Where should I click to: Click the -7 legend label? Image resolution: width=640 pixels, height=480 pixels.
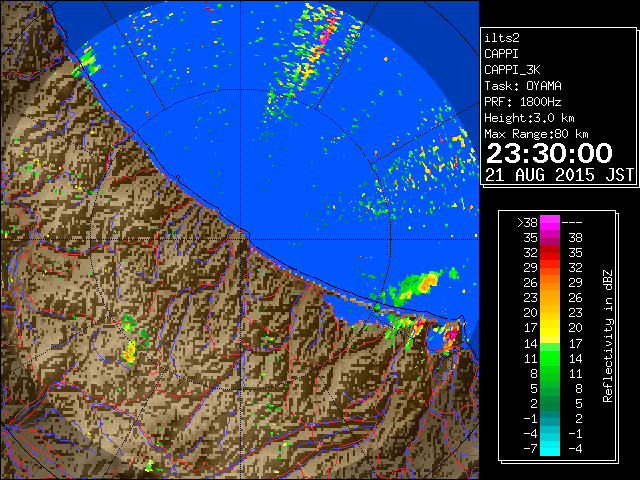[x=530, y=449]
